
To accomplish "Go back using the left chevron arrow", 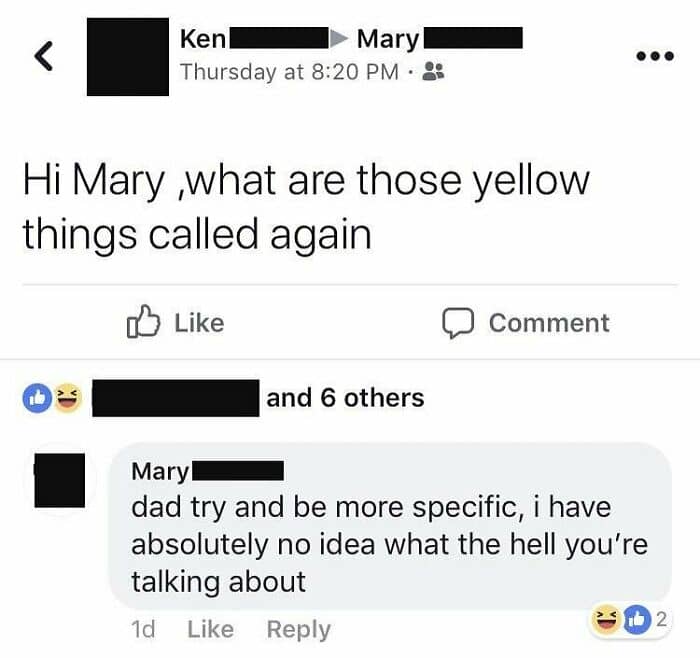I will click(42, 59).
